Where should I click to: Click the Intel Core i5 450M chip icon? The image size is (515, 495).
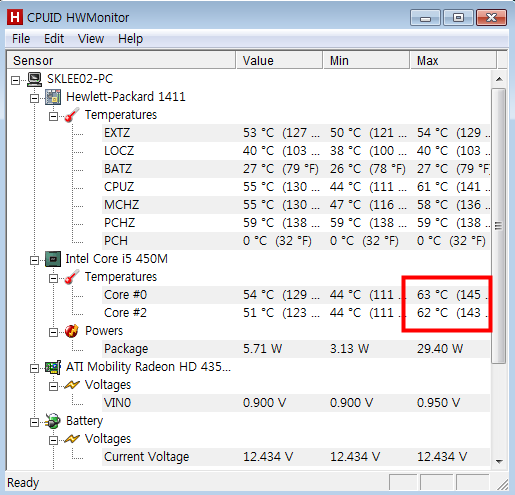tap(53, 259)
